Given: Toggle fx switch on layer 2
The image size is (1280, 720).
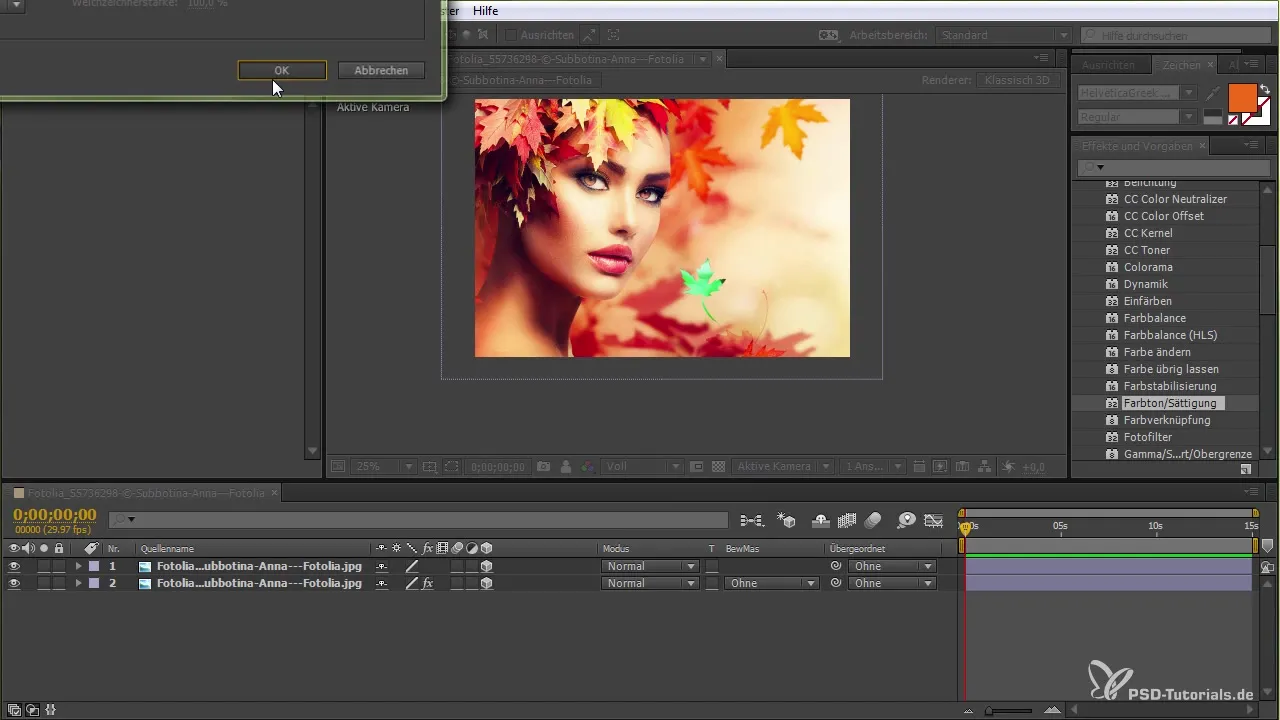Looking at the screenshot, I should pos(427,583).
